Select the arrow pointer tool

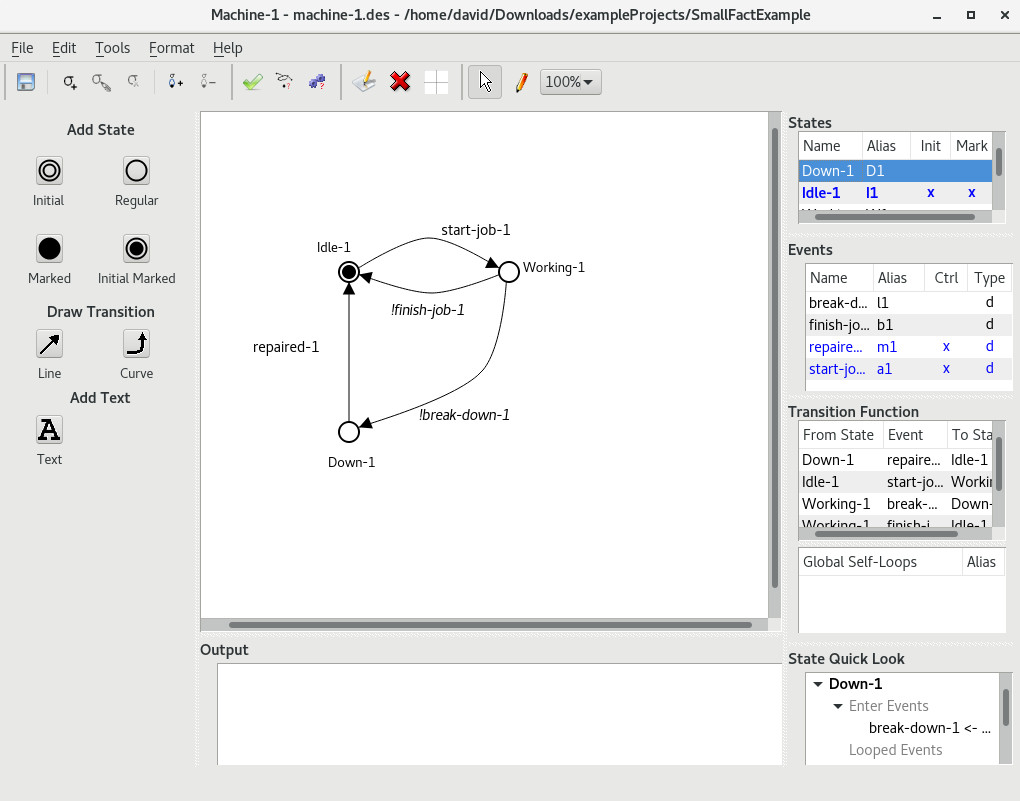[x=485, y=82]
